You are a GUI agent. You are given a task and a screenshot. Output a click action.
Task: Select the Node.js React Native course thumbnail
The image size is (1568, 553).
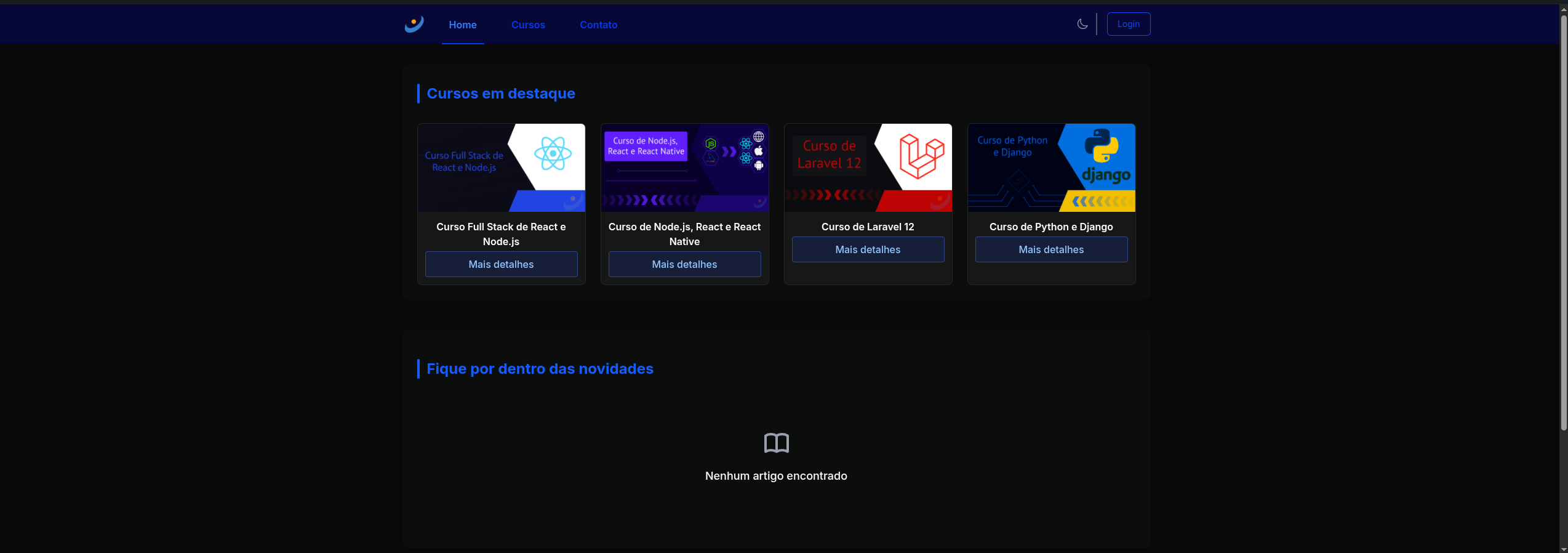(x=684, y=168)
